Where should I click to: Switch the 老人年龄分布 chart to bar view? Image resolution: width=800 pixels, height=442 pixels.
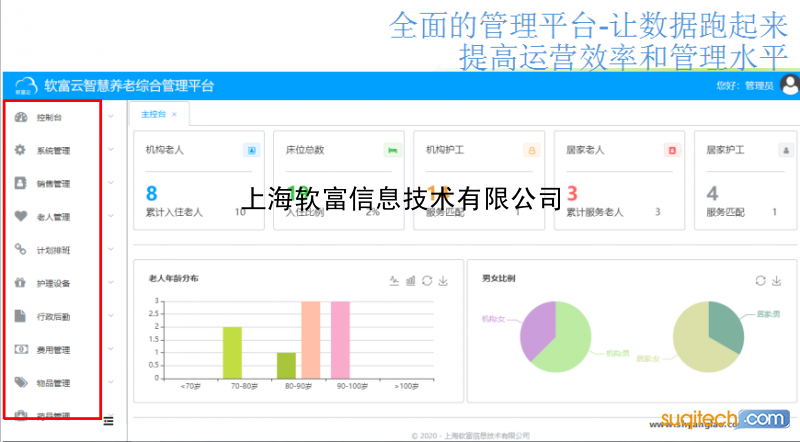[x=410, y=280]
